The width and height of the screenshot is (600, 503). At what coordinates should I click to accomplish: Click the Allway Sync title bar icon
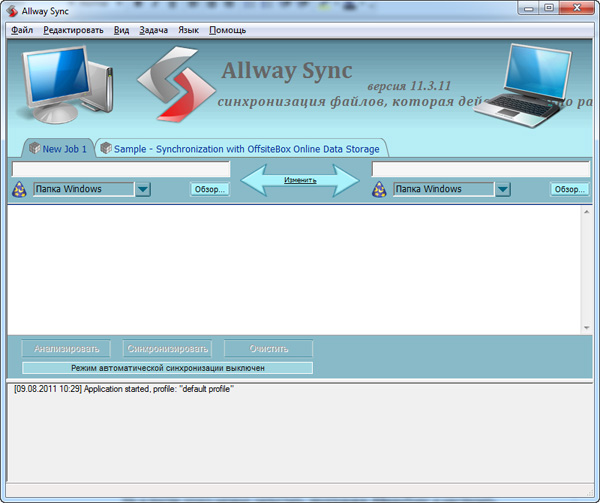(x=12, y=10)
